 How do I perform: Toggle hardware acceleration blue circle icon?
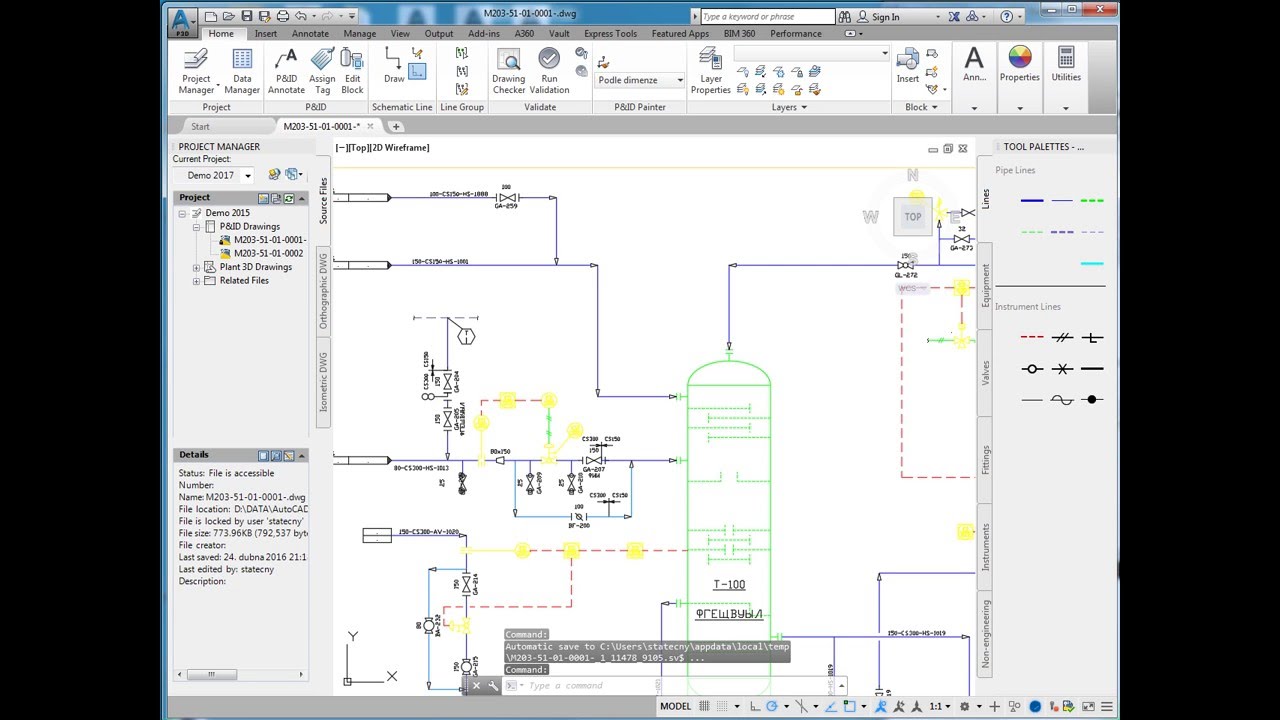pyautogui.click(x=1035, y=706)
